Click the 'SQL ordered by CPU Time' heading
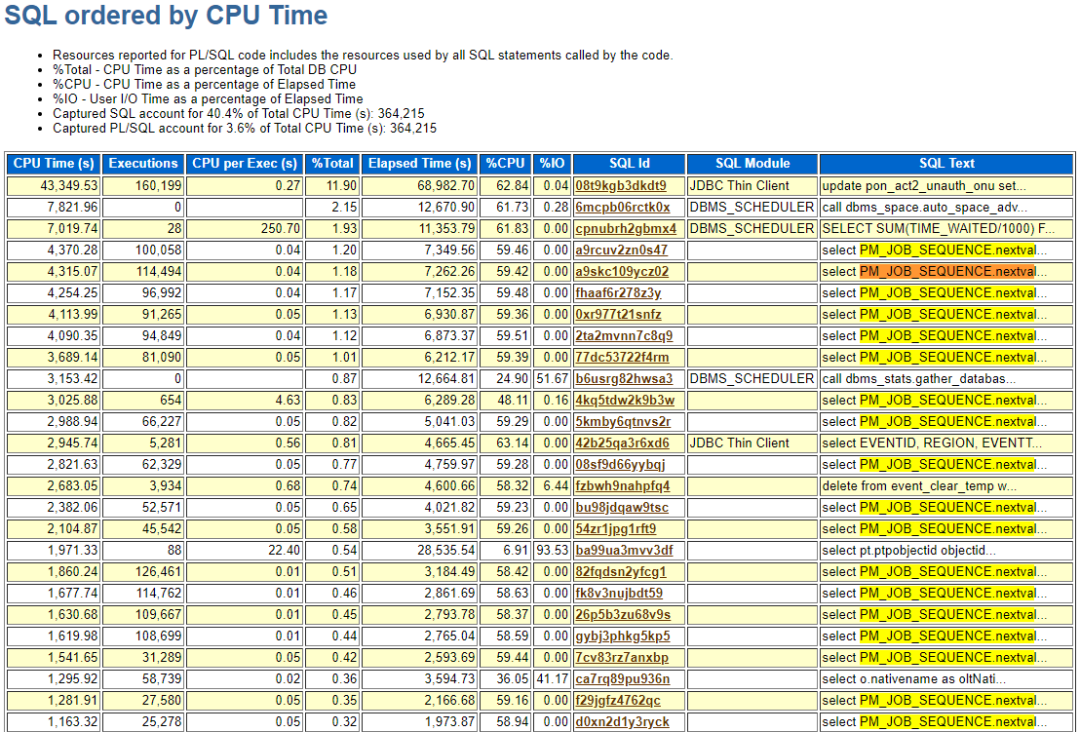Viewport: 1080px width, 732px height. coord(166,16)
